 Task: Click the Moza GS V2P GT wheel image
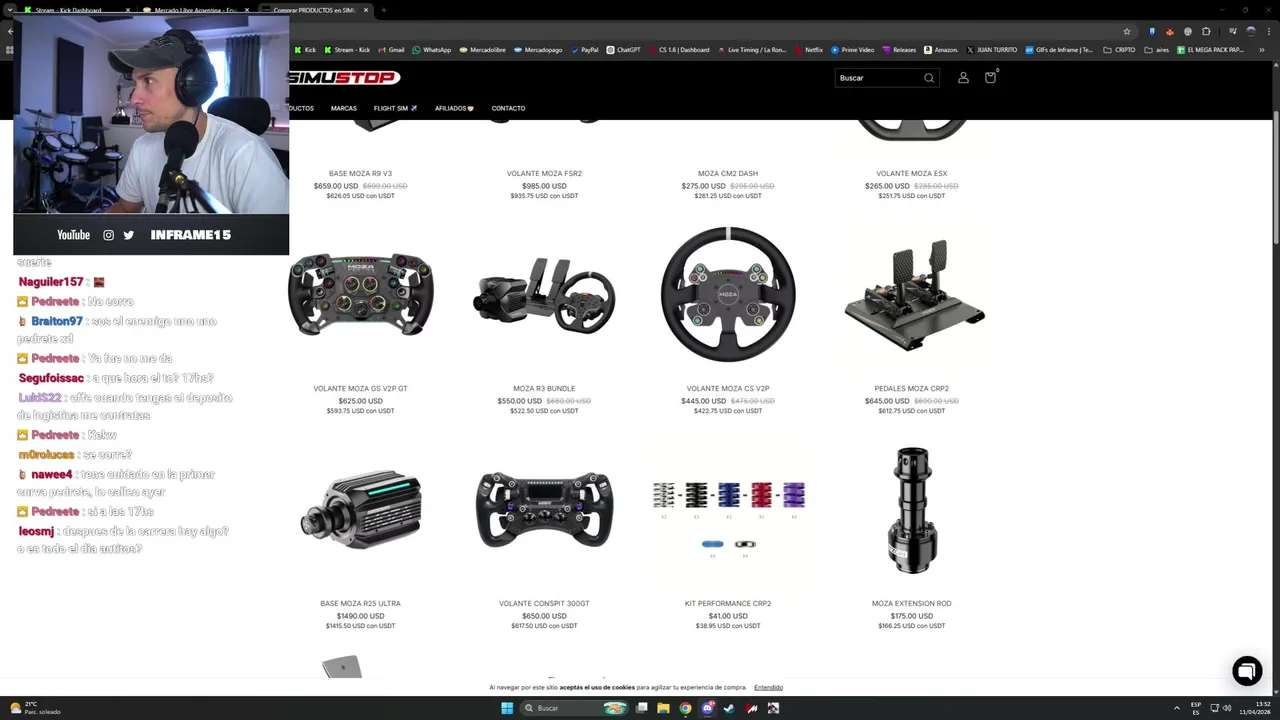360,294
